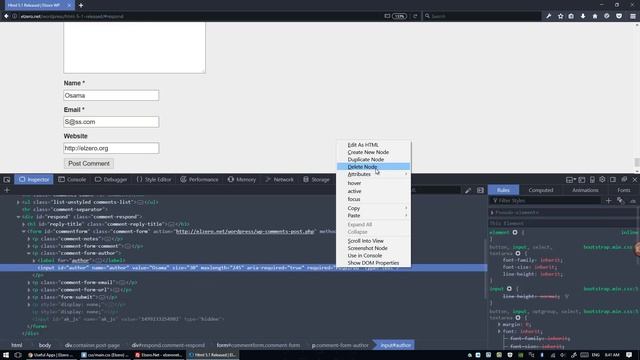Open the Computed sidebar tab
Image resolution: width=640 pixels, height=360 pixels.
pos(541,190)
